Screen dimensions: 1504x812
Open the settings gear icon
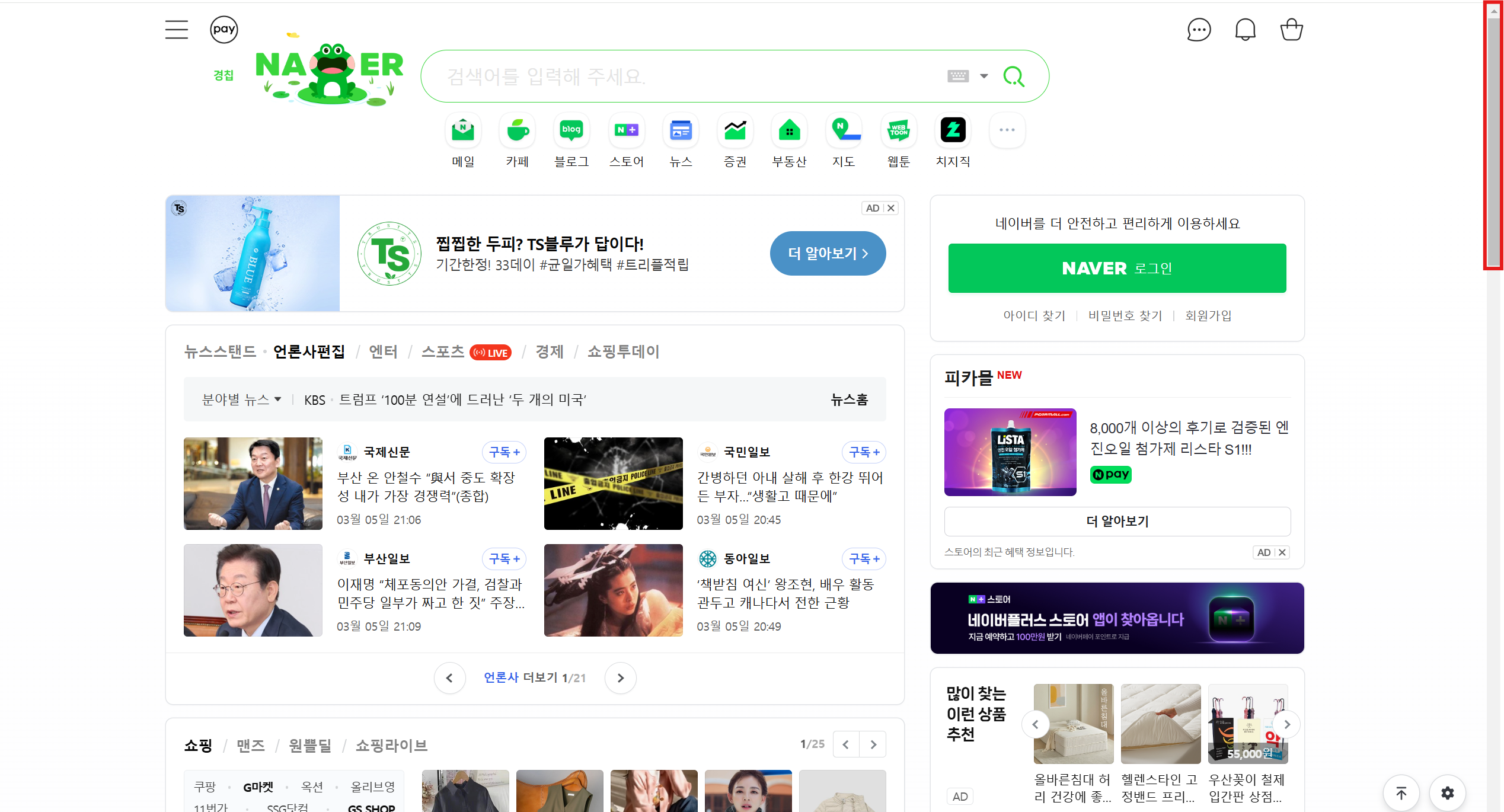(x=1448, y=793)
